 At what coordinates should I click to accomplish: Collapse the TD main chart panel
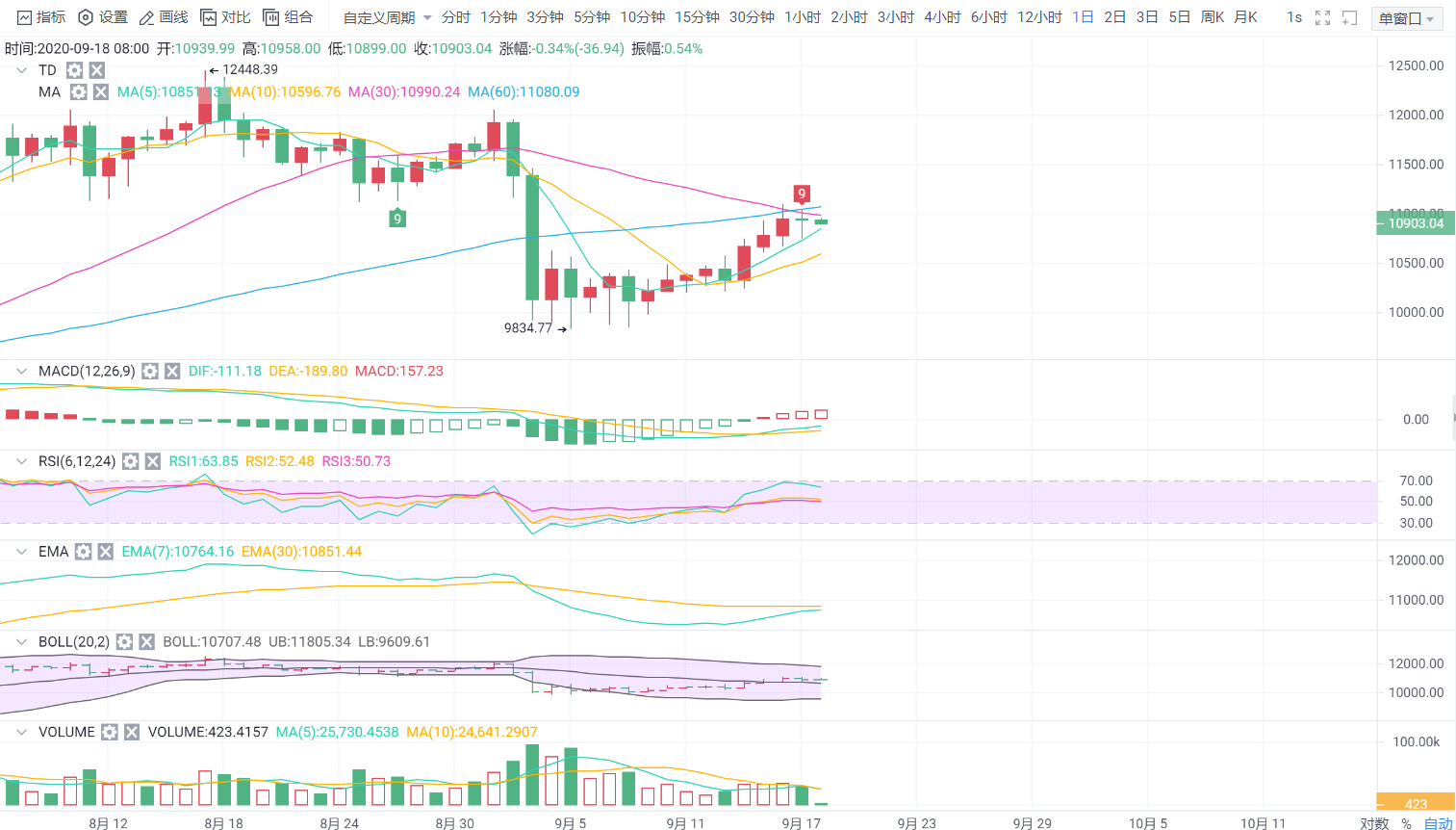coord(21,70)
